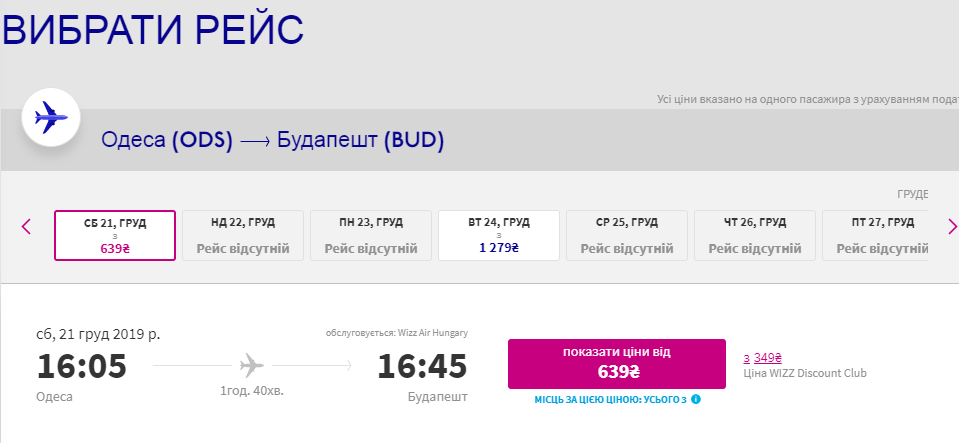Image resolution: width=959 pixels, height=443 pixels.
Task: Click the seats-at-this-price notice text
Action: [610, 400]
